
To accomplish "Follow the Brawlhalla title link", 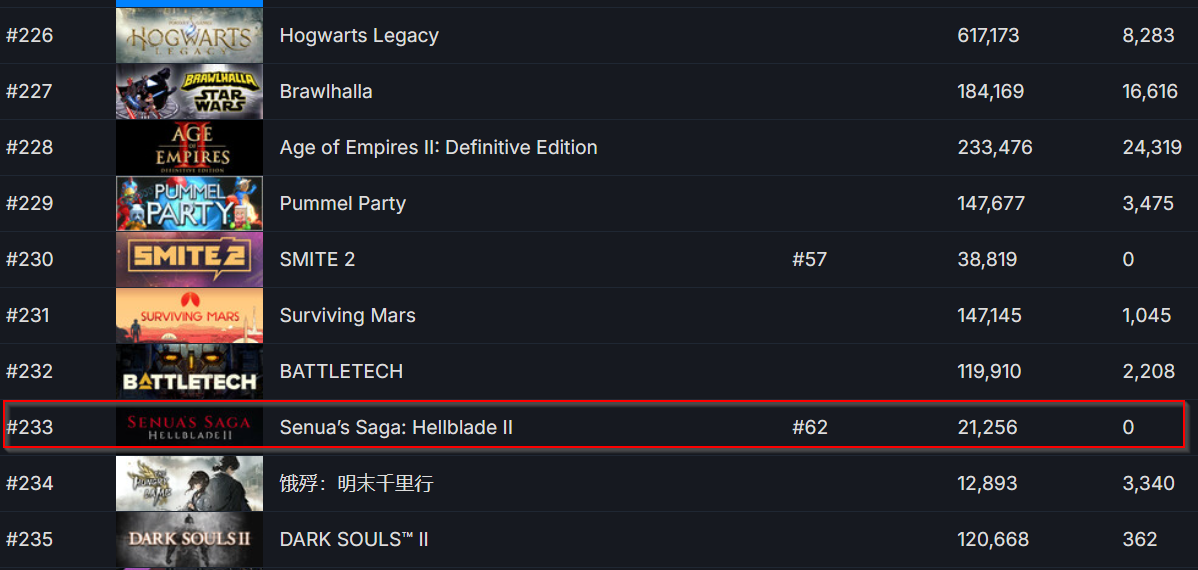I will tap(326, 92).
